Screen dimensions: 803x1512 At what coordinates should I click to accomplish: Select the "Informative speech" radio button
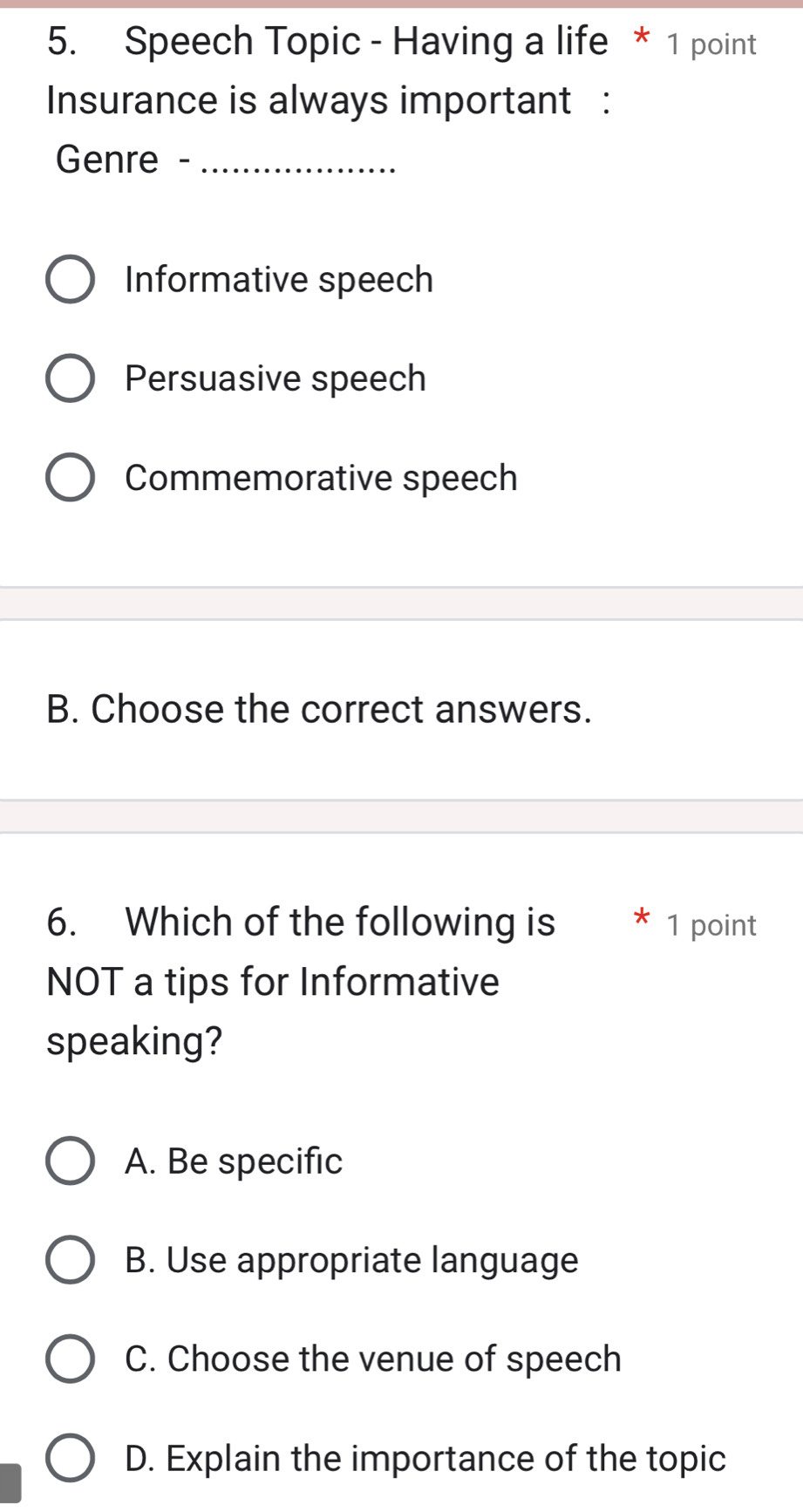click(x=71, y=280)
